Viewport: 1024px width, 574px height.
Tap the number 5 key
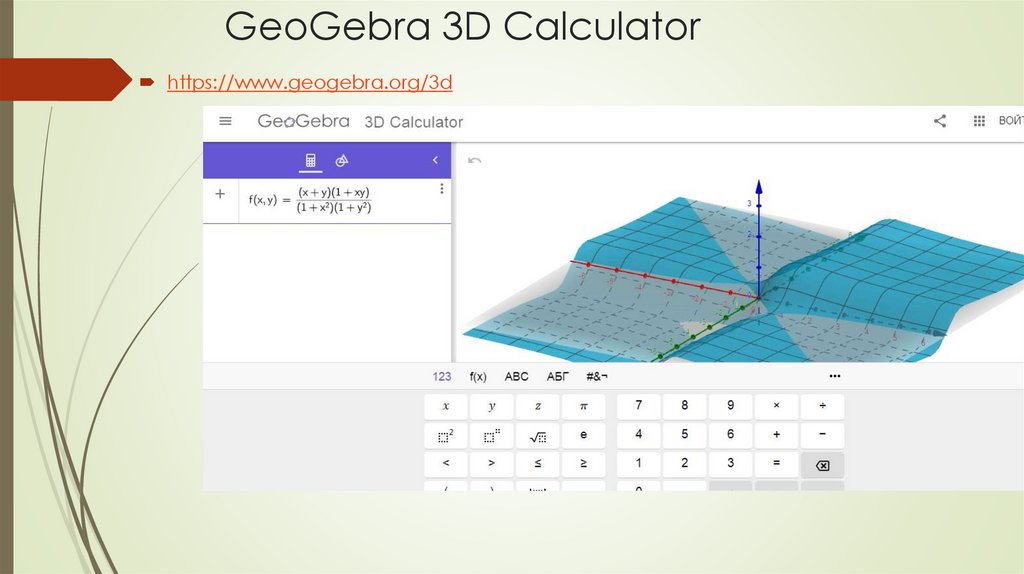[x=684, y=434]
